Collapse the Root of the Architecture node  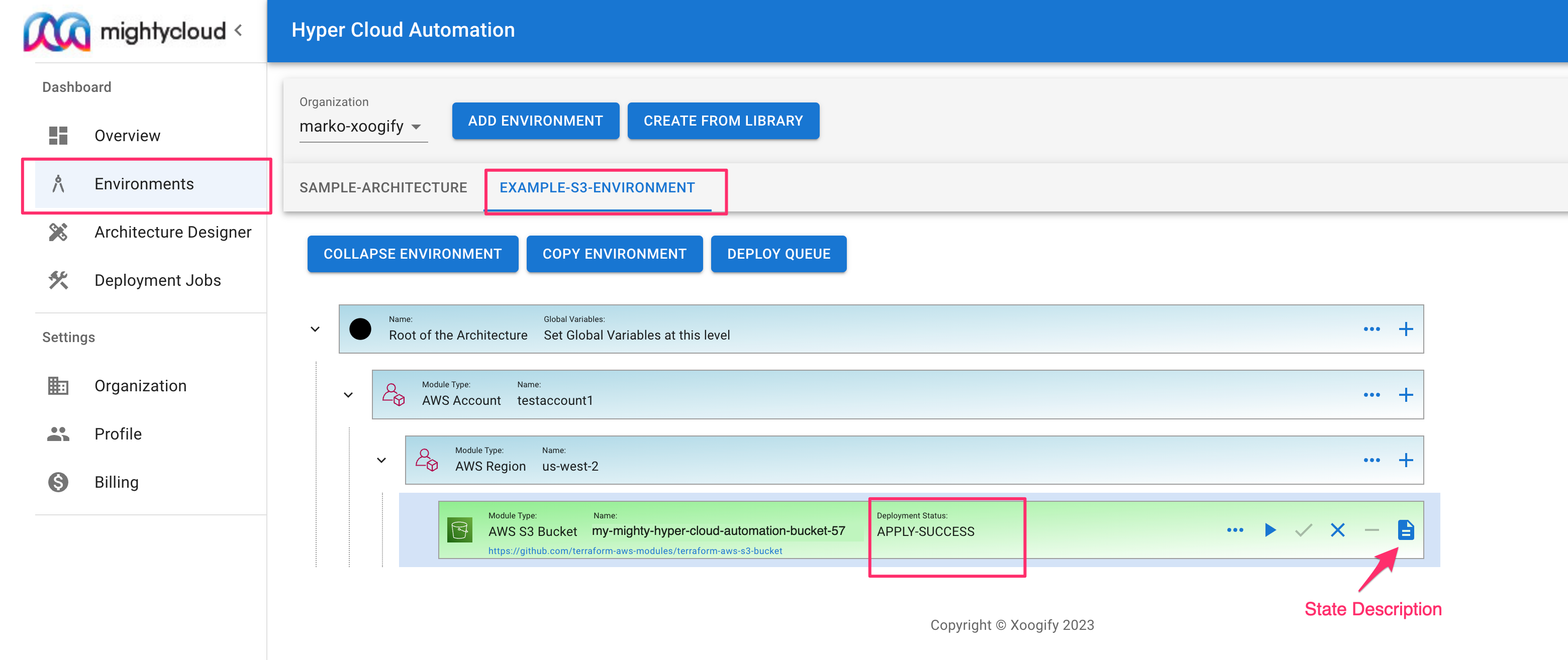[x=315, y=329]
